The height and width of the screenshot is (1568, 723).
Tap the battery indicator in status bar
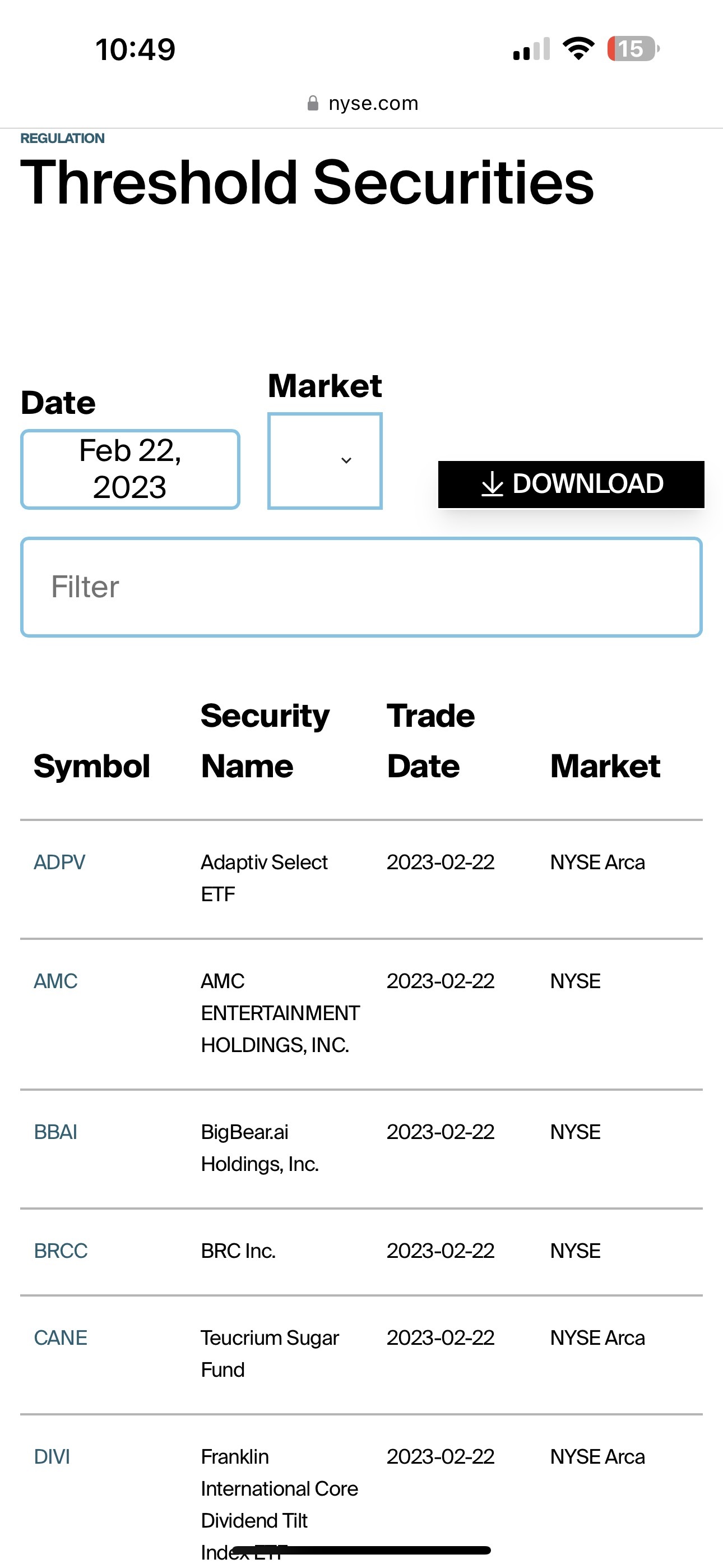633,49
